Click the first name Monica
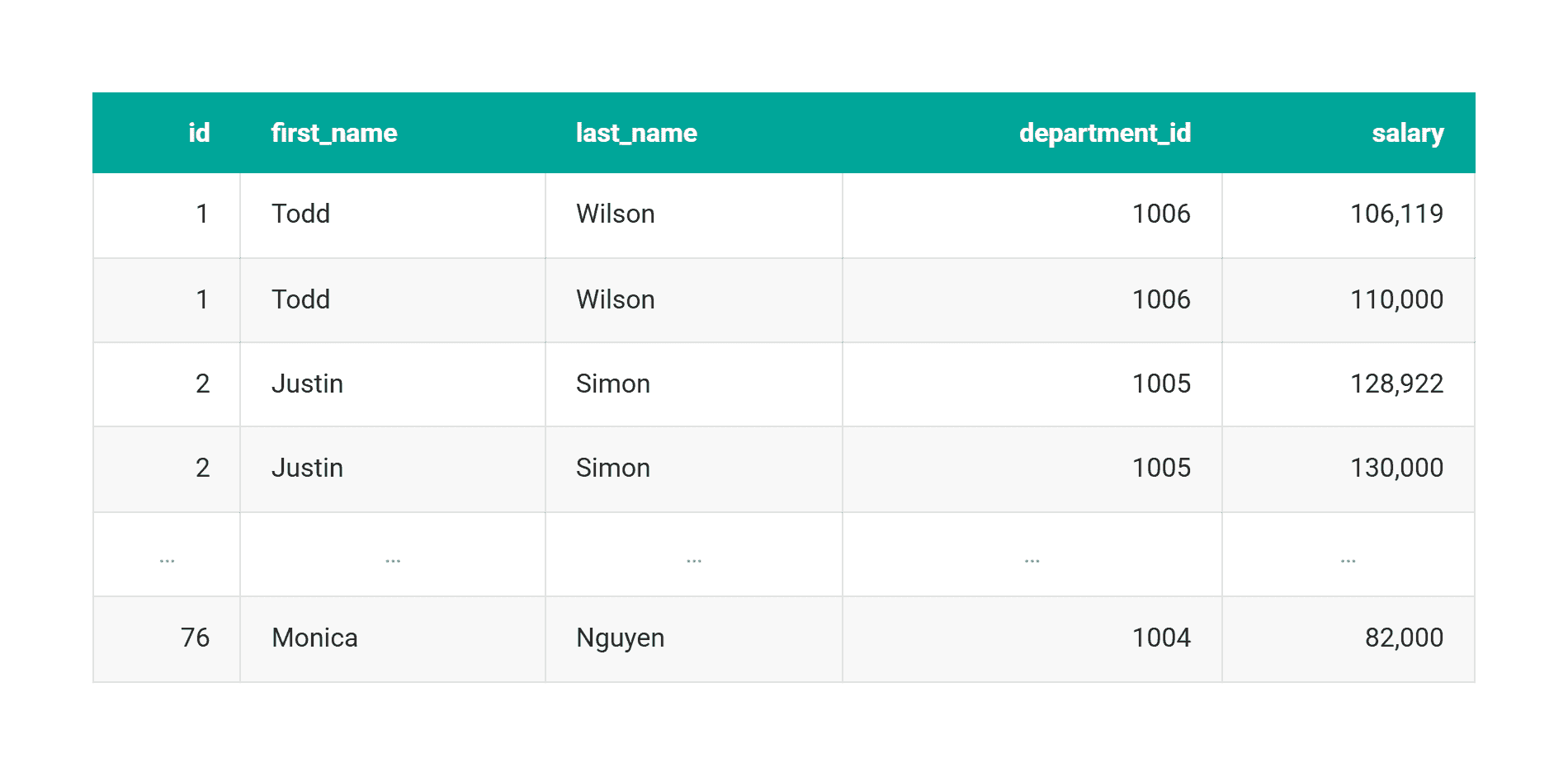The width and height of the screenshot is (1568, 772). 314,638
